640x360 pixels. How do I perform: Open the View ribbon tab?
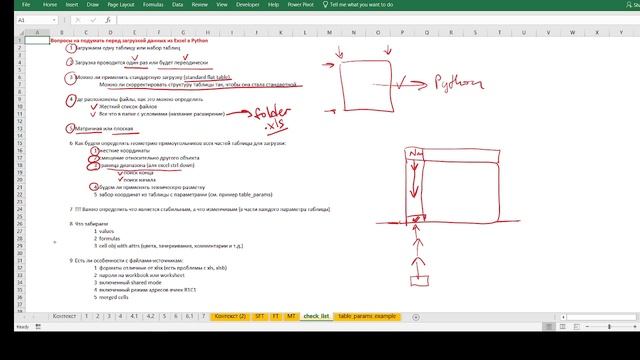(x=222, y=4)
